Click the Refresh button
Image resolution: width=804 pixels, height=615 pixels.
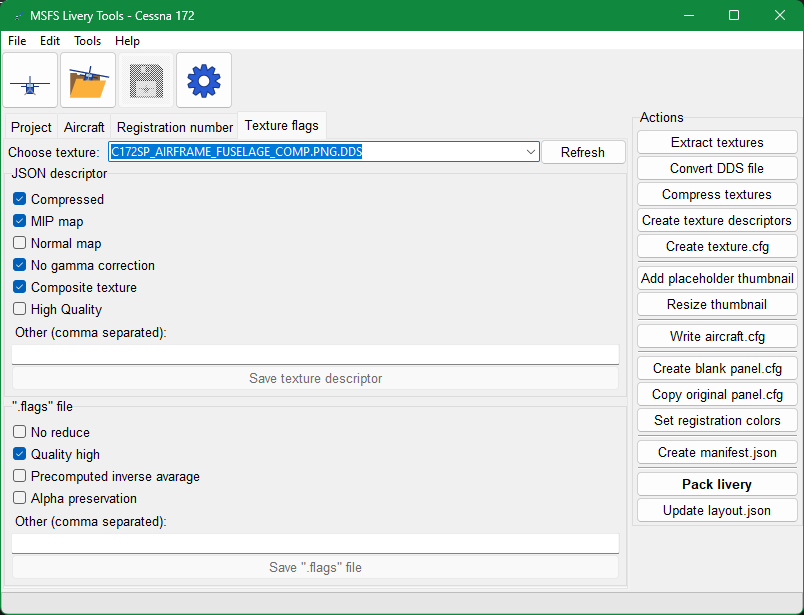(x=582, y=152)
